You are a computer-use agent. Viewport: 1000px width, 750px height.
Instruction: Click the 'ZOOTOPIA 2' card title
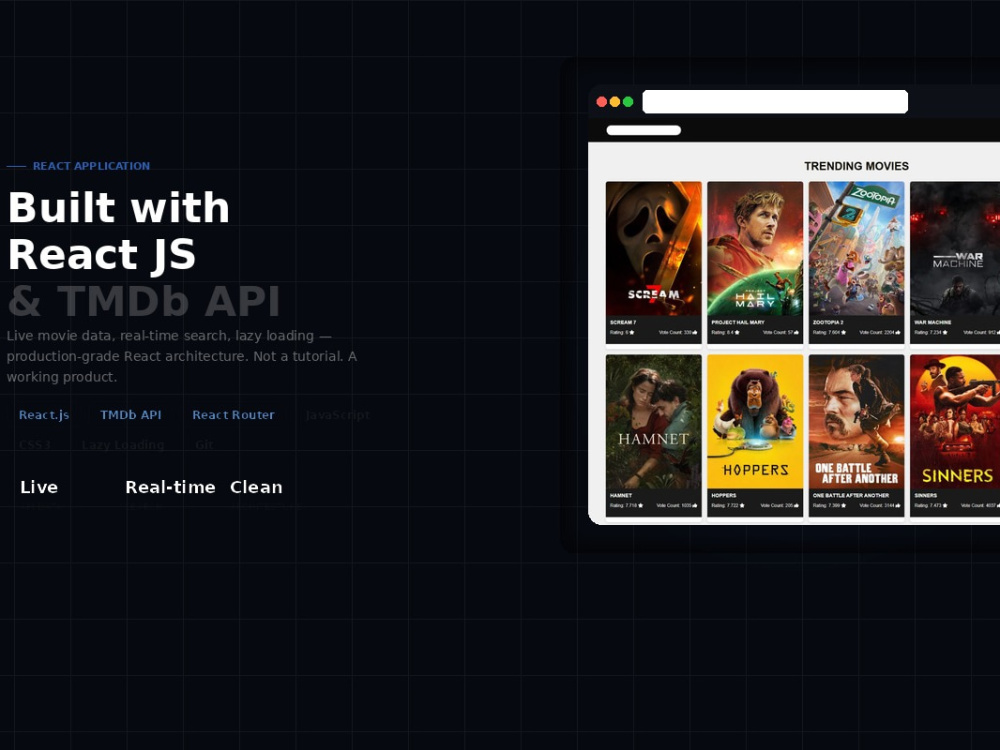coord(828,322)
